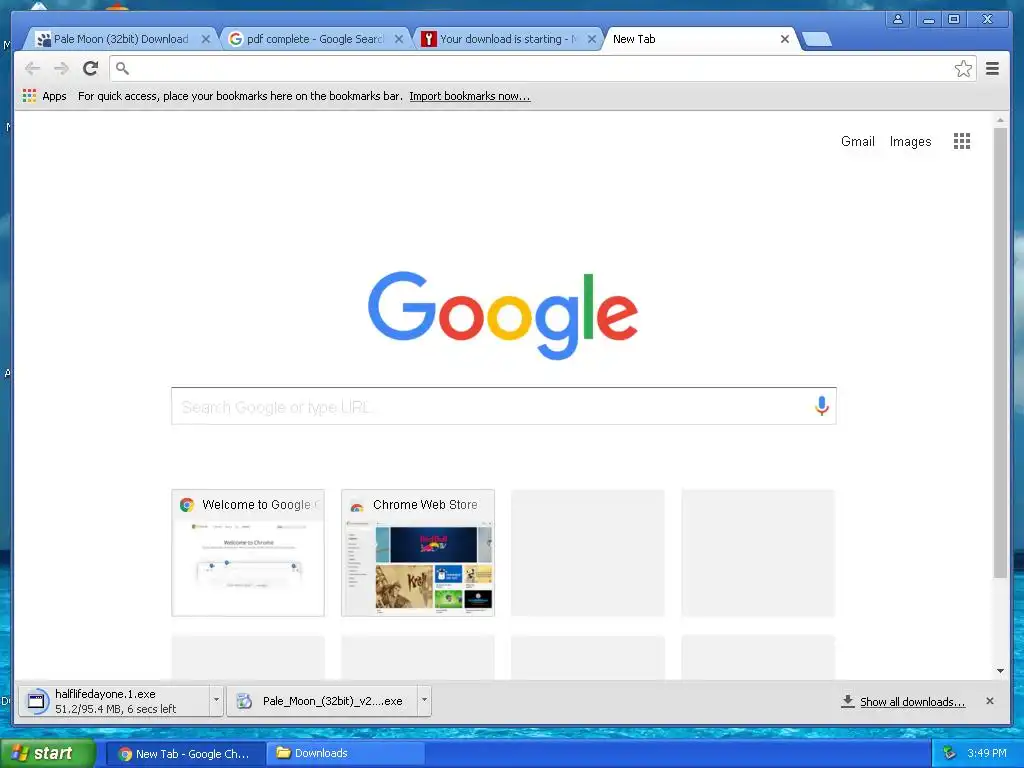Click the Pale_Moon_(32bit)_v2....exe file name

pyautogui.click(x=332, y=701)
